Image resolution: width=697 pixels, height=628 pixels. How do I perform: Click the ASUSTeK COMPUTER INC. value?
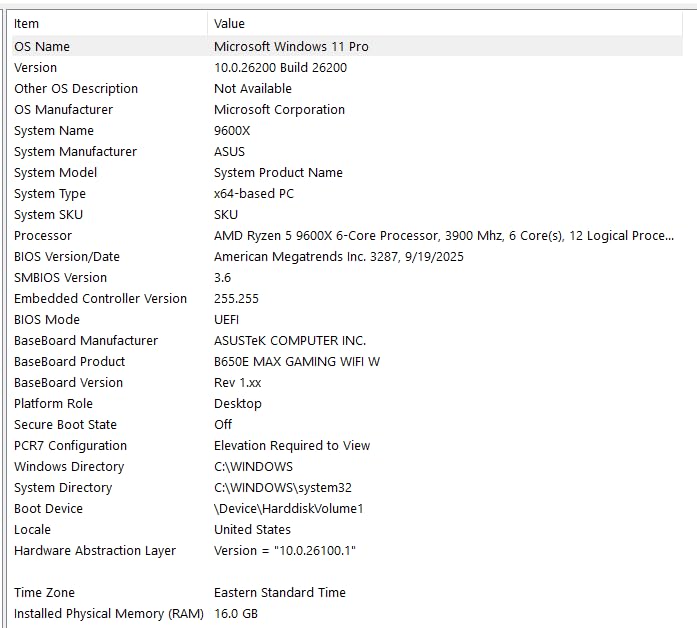click(290, 340)
